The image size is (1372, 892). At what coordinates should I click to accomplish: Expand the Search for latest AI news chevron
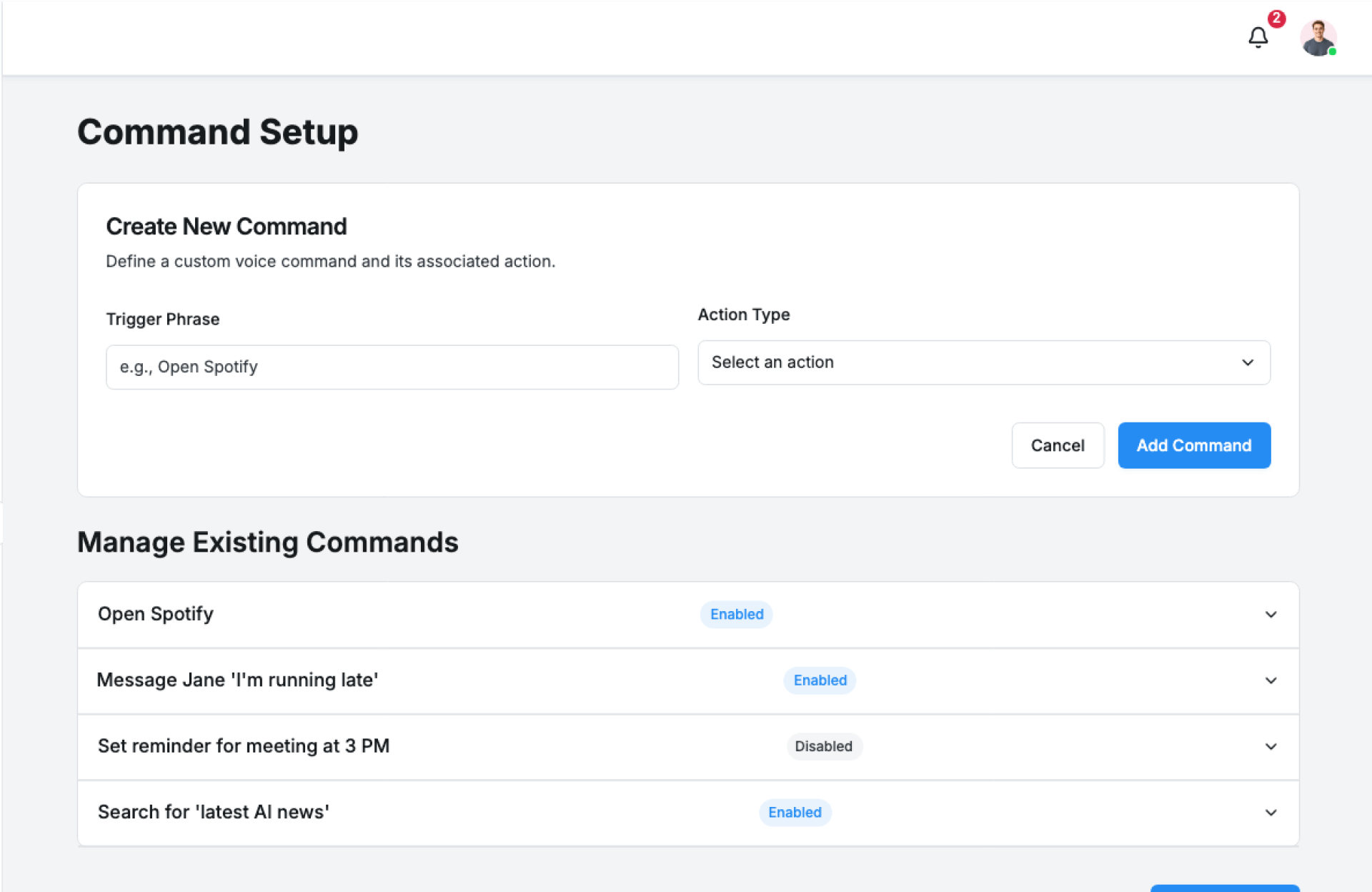coord(1271,813)
